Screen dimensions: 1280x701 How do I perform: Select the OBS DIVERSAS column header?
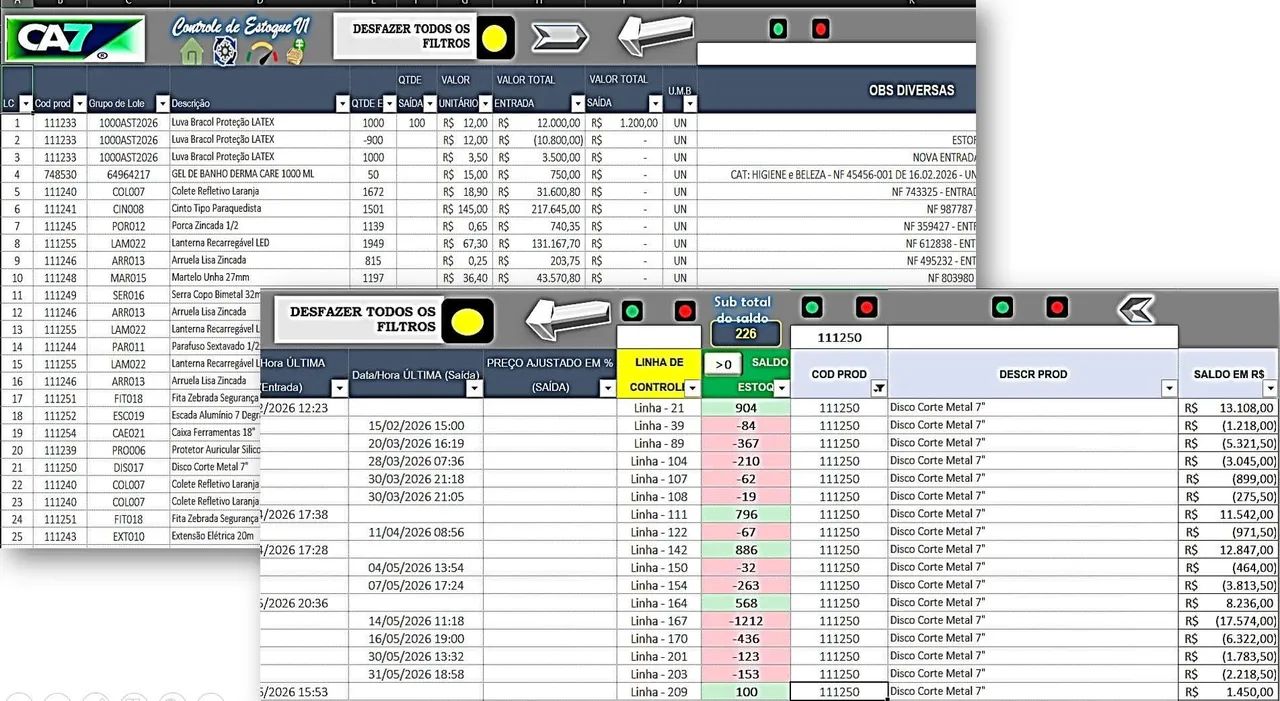pyautogui.click(x=836, y=90)
